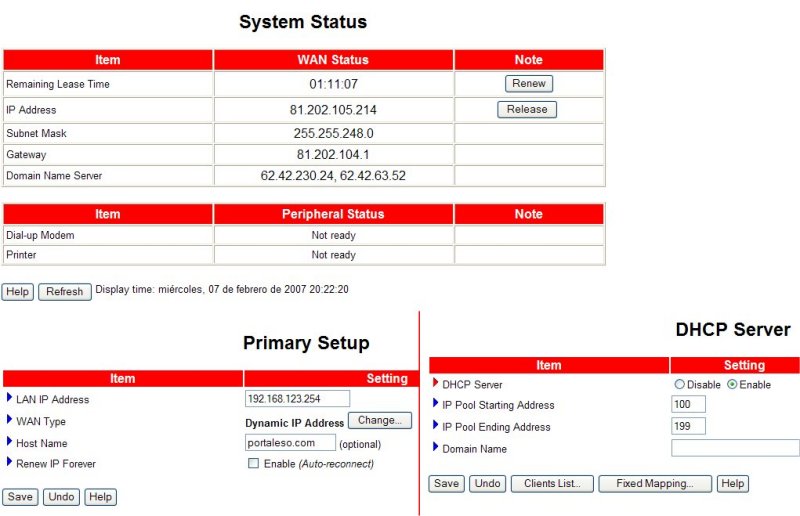
Task: Focus the DHCP Domain Name field
Action: point(735,448)
